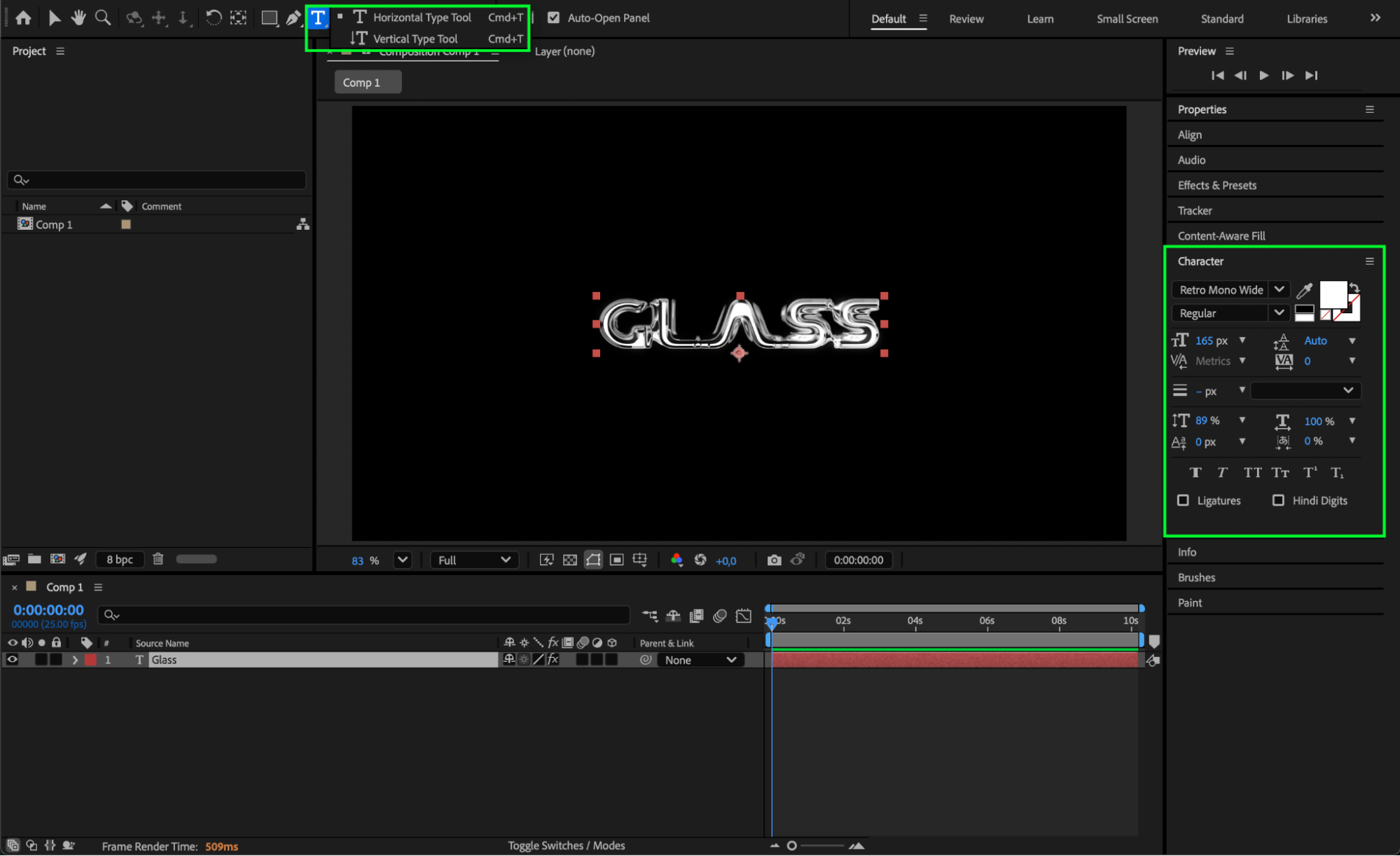Expand the Glass layer properties
The height and width of the screenshot is (856, 1400).
point(75,660)
